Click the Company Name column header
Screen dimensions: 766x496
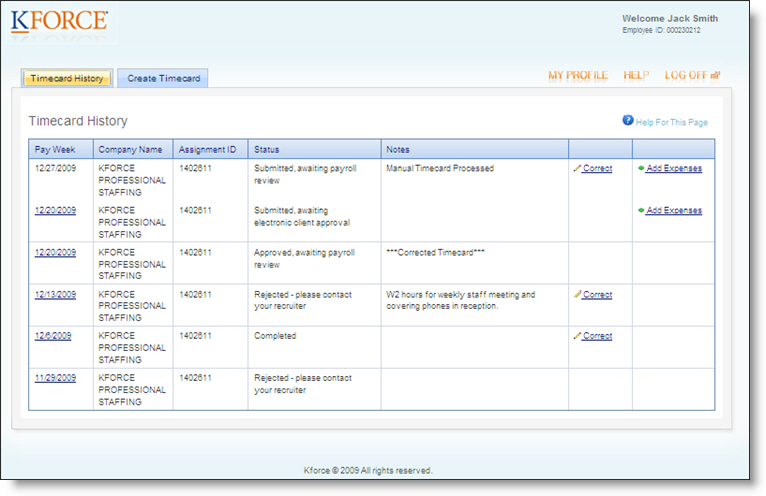point(133,149)
